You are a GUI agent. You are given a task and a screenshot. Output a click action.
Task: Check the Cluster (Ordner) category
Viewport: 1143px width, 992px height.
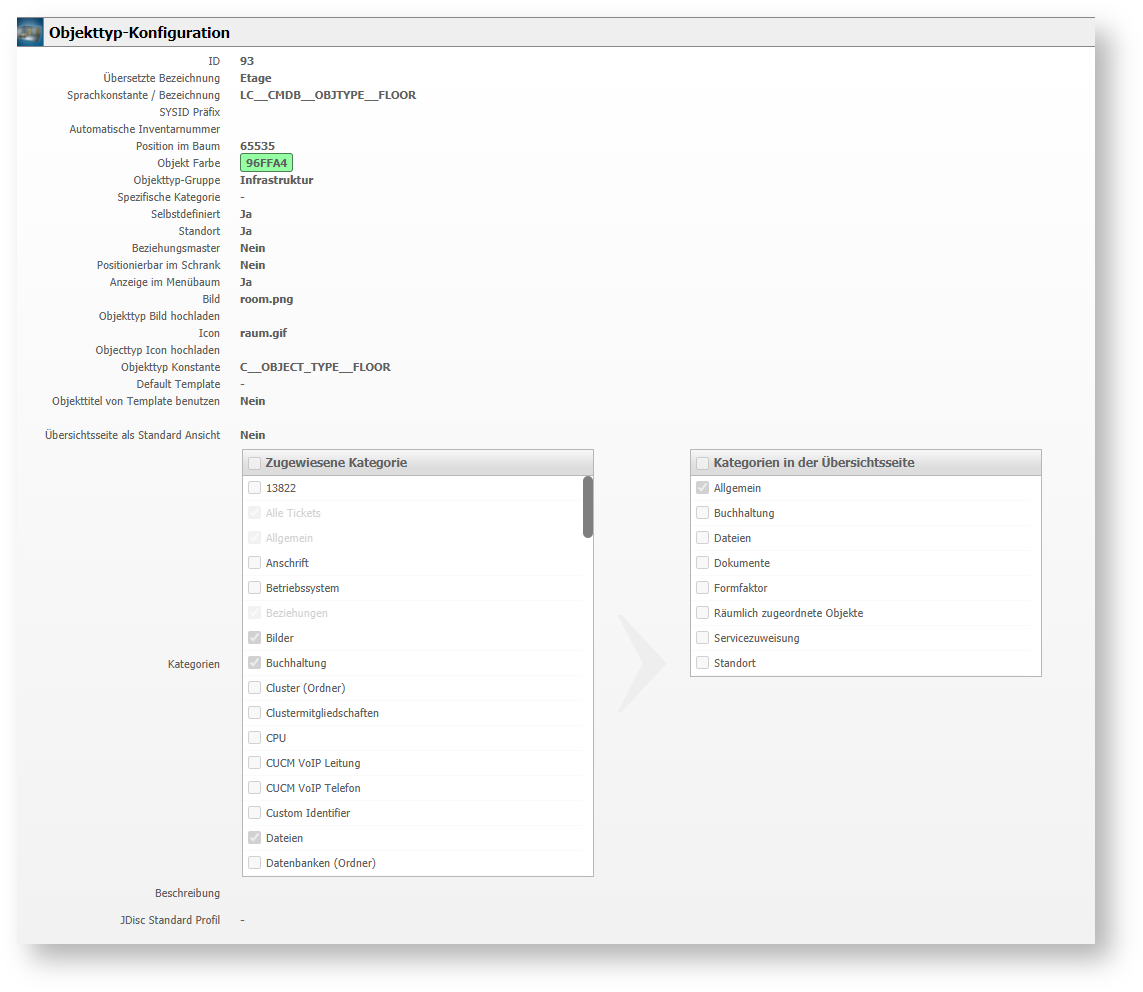tap(255, 688)
